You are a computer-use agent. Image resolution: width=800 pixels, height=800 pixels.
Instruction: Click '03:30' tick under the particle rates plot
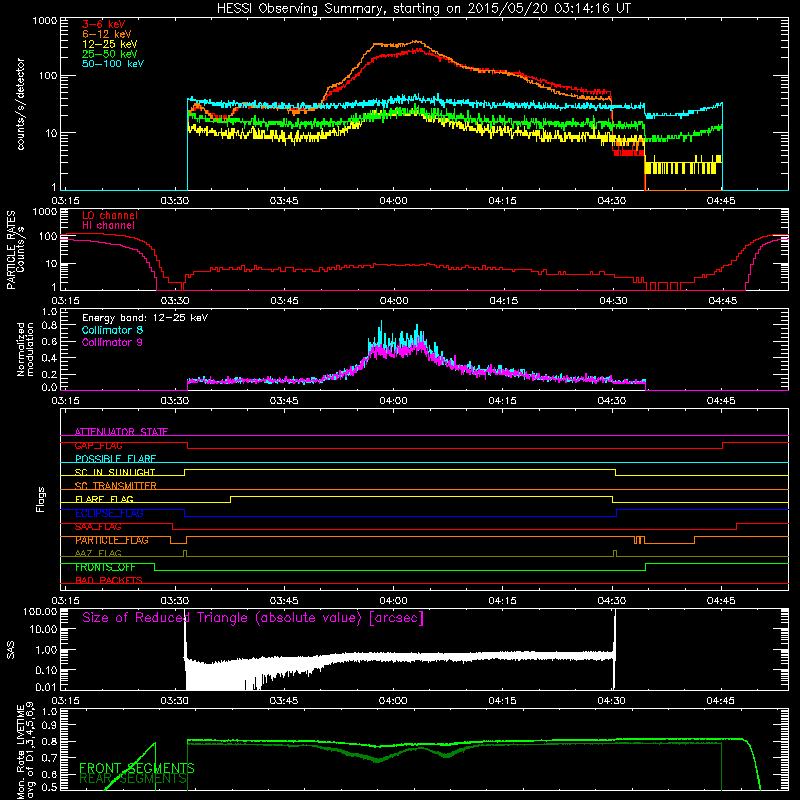(175, 301)
